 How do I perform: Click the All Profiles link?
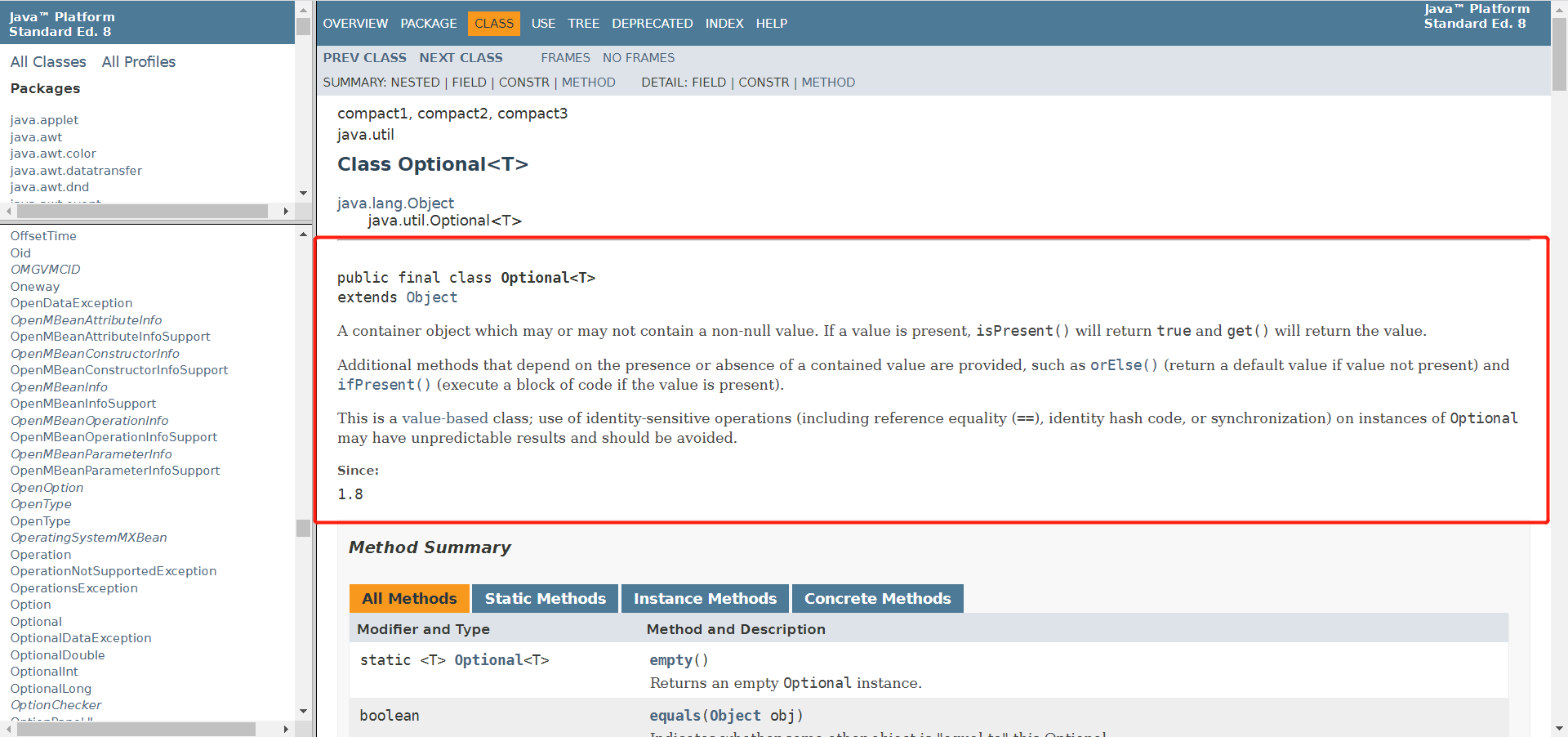[x=139, y=62]
